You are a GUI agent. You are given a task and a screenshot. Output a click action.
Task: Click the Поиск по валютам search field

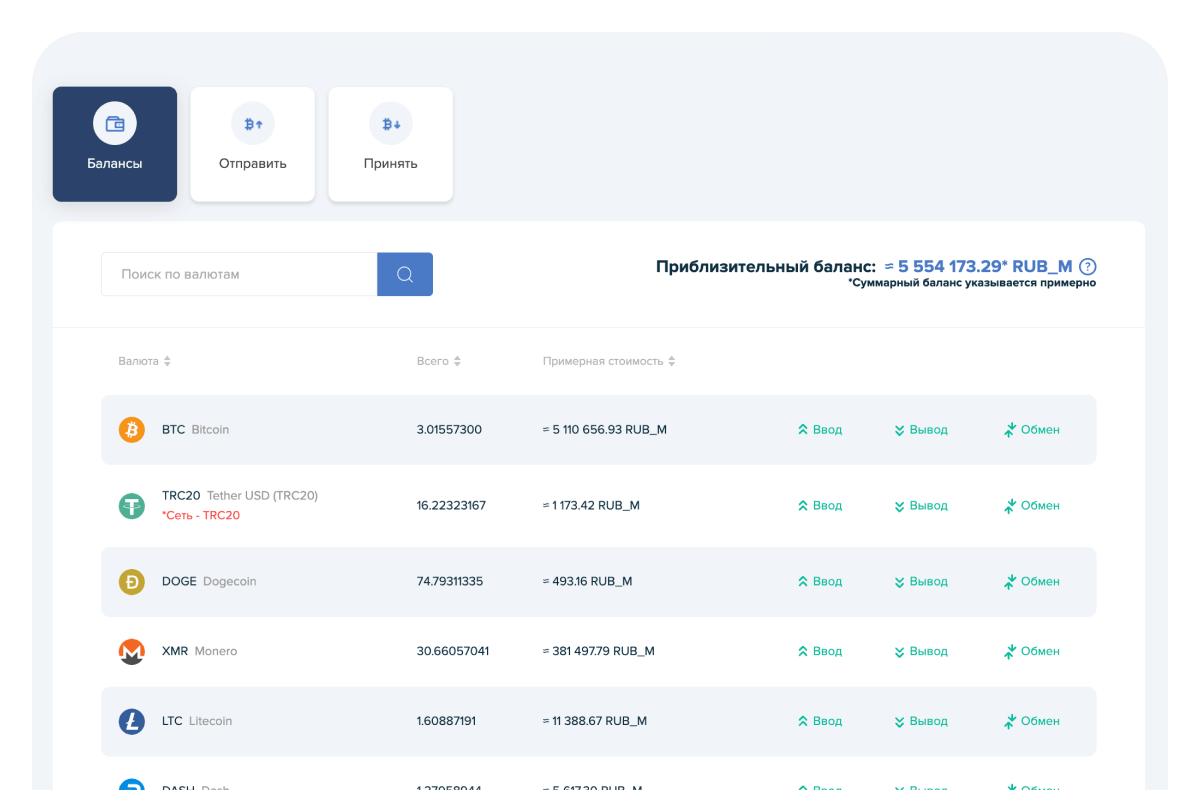238,273
